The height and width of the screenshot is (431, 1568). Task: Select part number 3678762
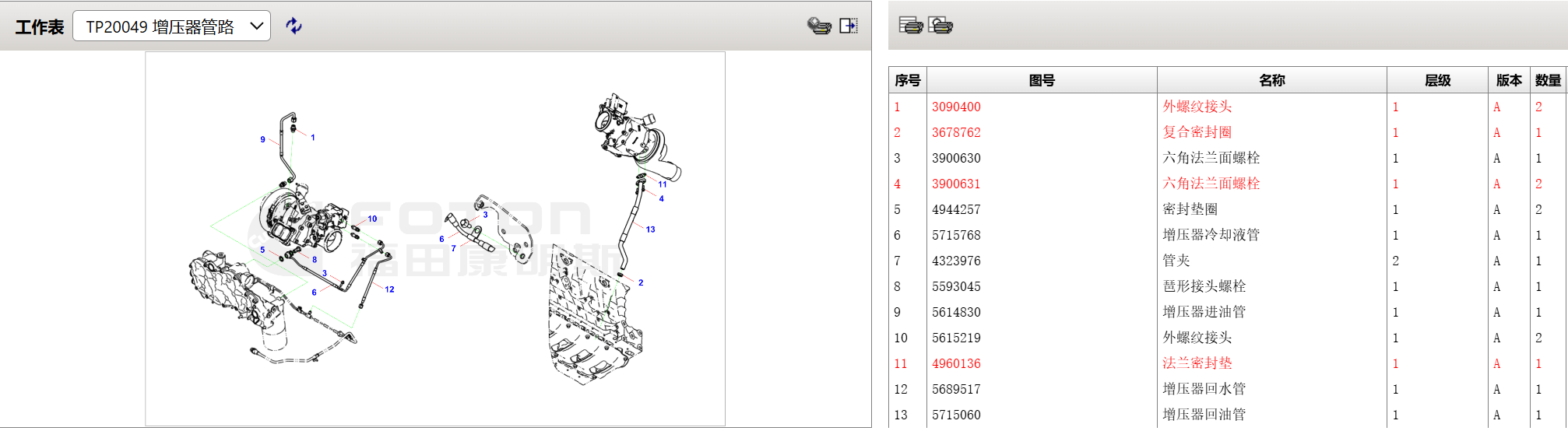point(956,133)
